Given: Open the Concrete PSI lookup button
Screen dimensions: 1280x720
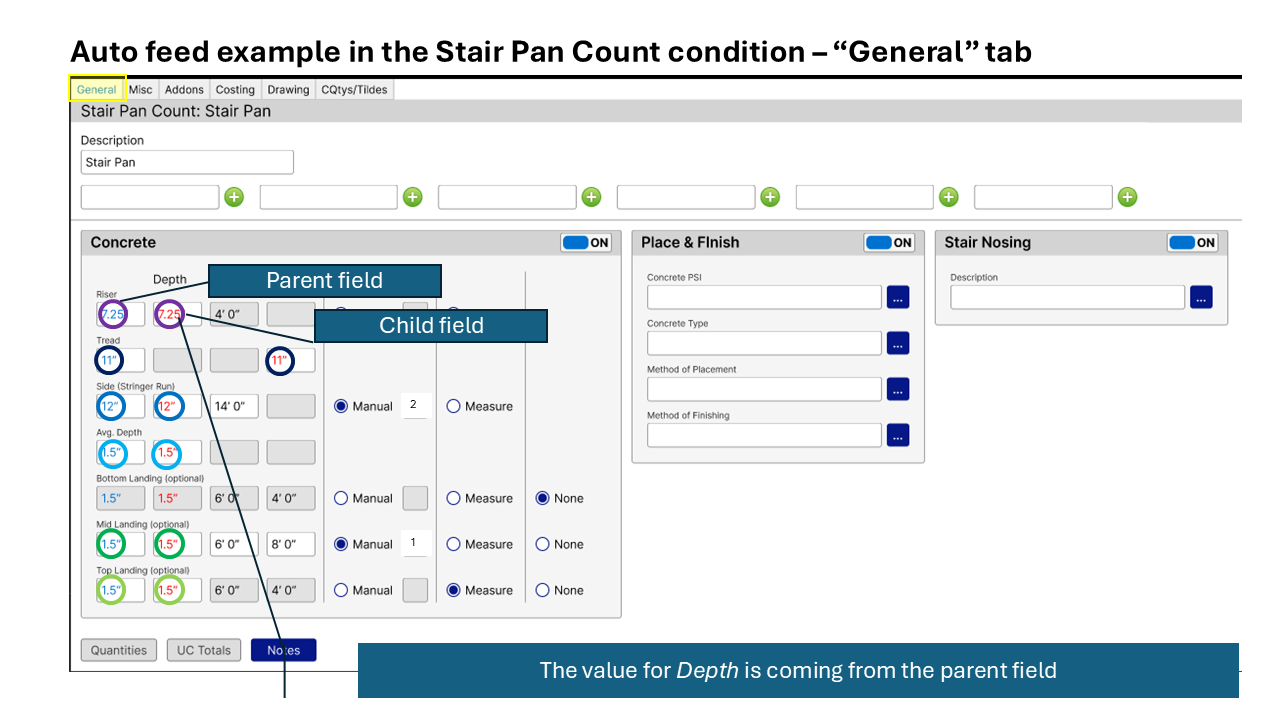Looking at the screenshot, I should click(x=898, y=297).
